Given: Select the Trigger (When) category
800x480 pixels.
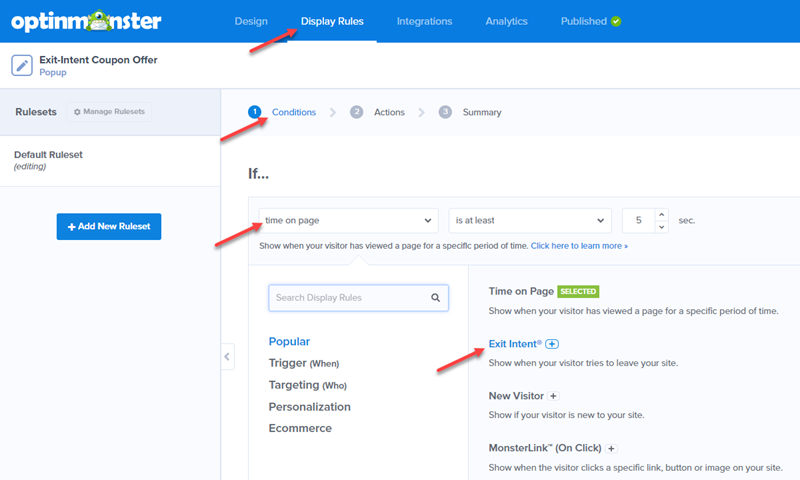Looking at the screenshot, I should coord(304,363).
